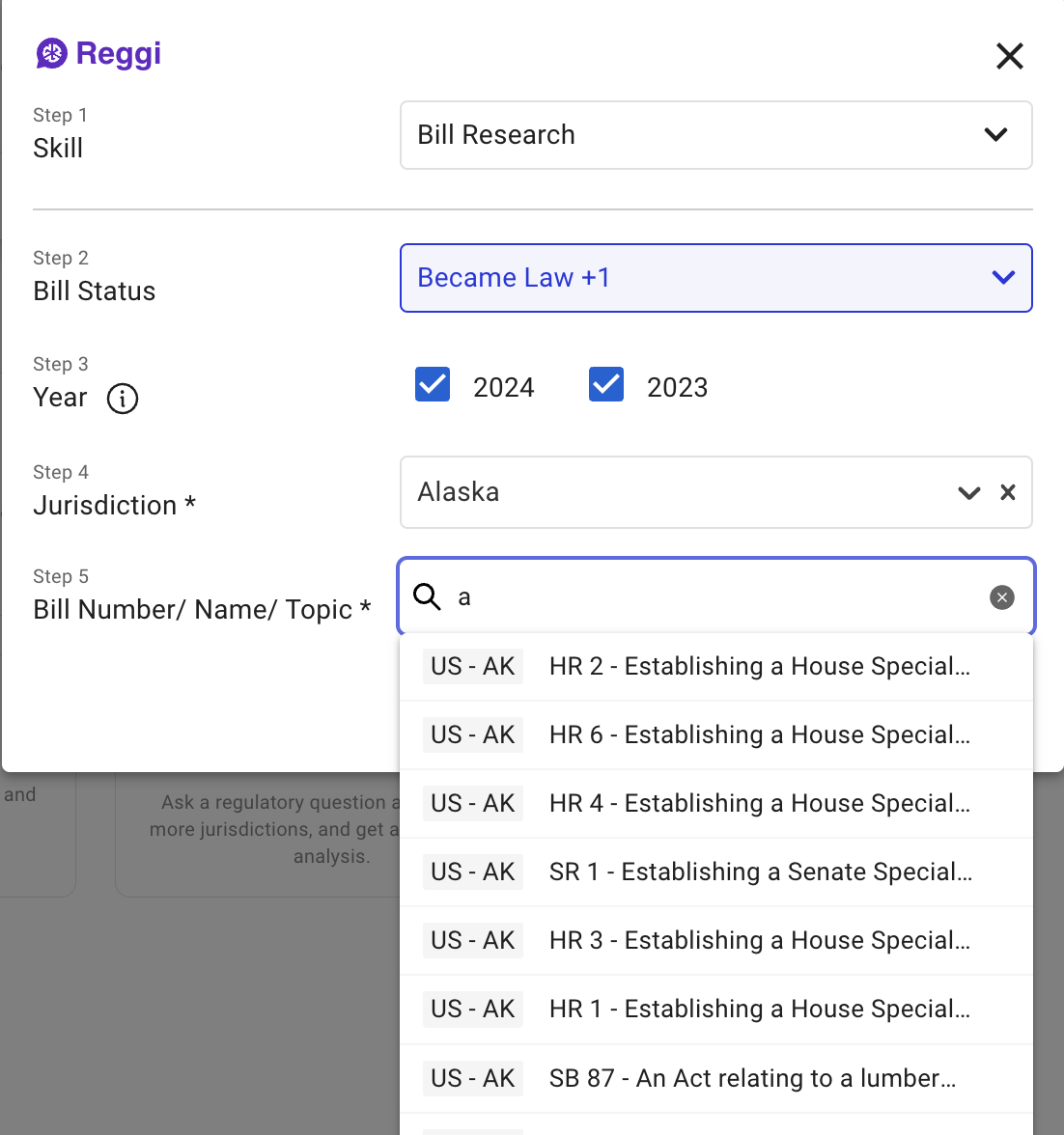1064x1135 pixels.
Task: Open the Skill dropdown showing Bill Research
Action: click(715, 135)
